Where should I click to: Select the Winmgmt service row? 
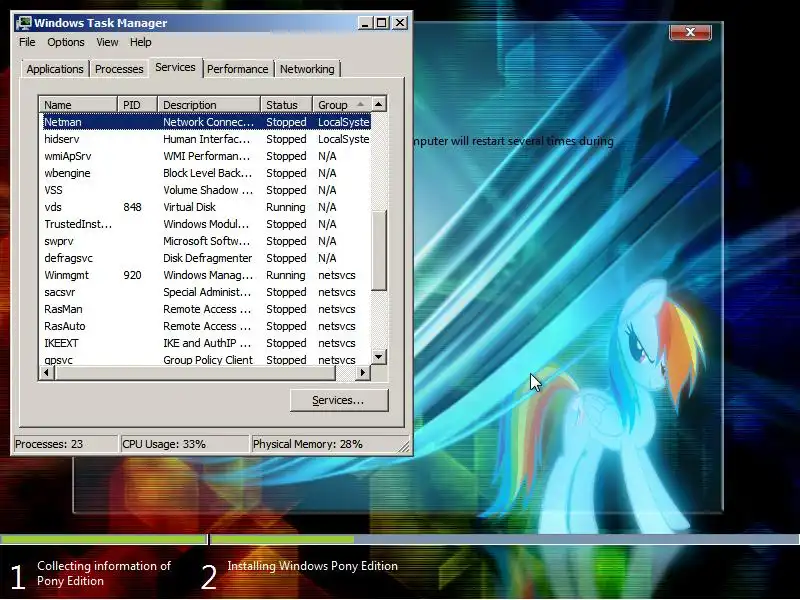206,275
